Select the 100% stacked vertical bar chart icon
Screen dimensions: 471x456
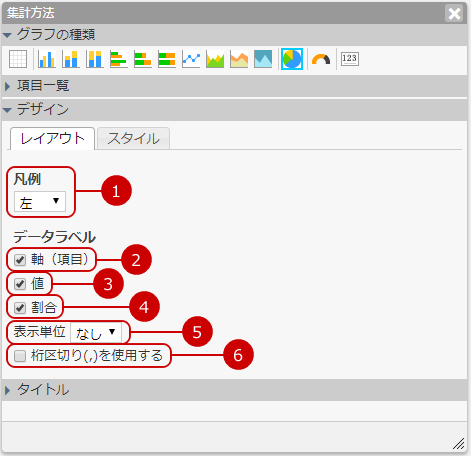coord(95,59)
